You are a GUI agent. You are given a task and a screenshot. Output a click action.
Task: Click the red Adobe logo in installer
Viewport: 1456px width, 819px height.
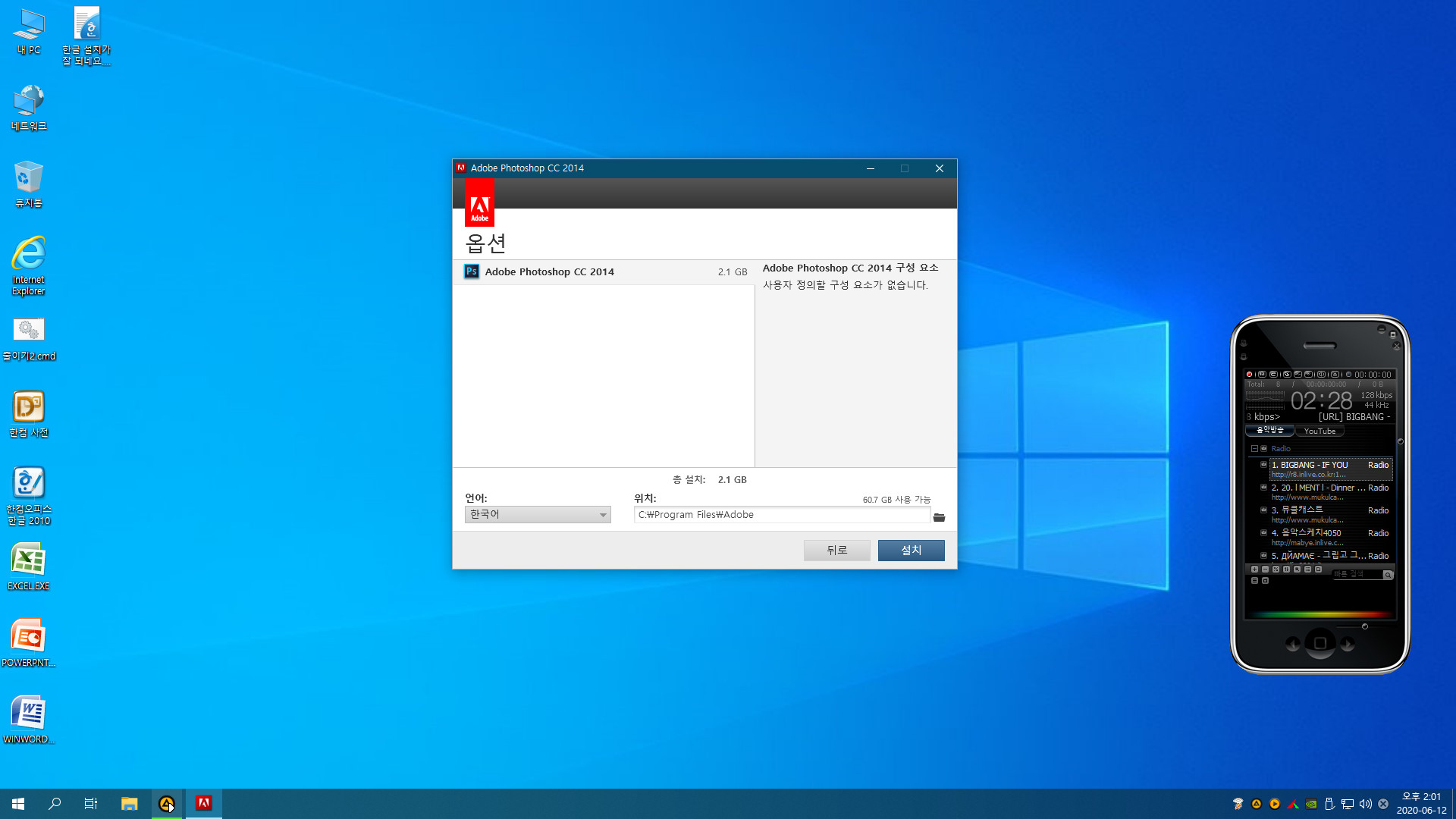pos(479,203)
